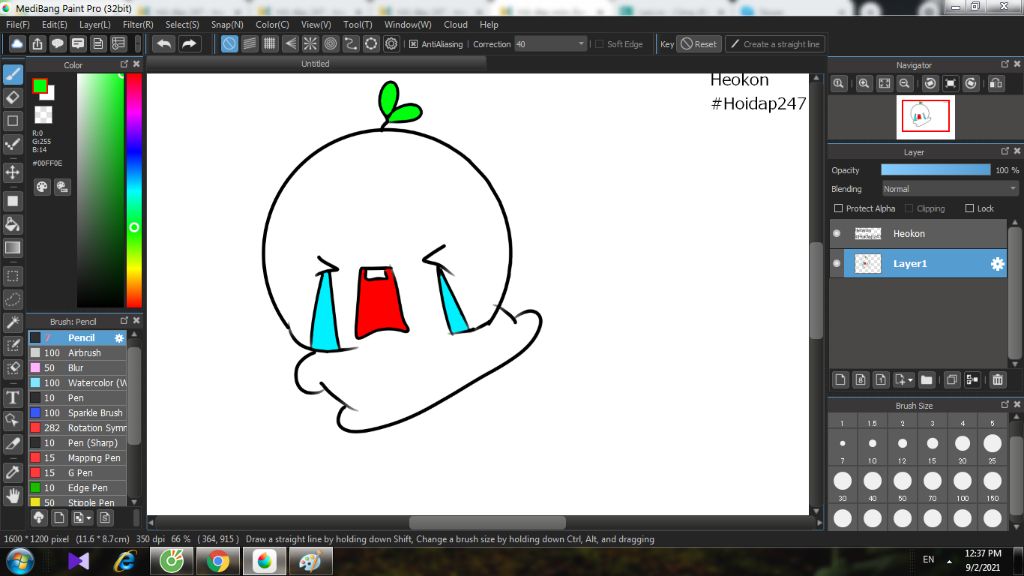Toggle the Soft Edge checkbox

point(600,44)
